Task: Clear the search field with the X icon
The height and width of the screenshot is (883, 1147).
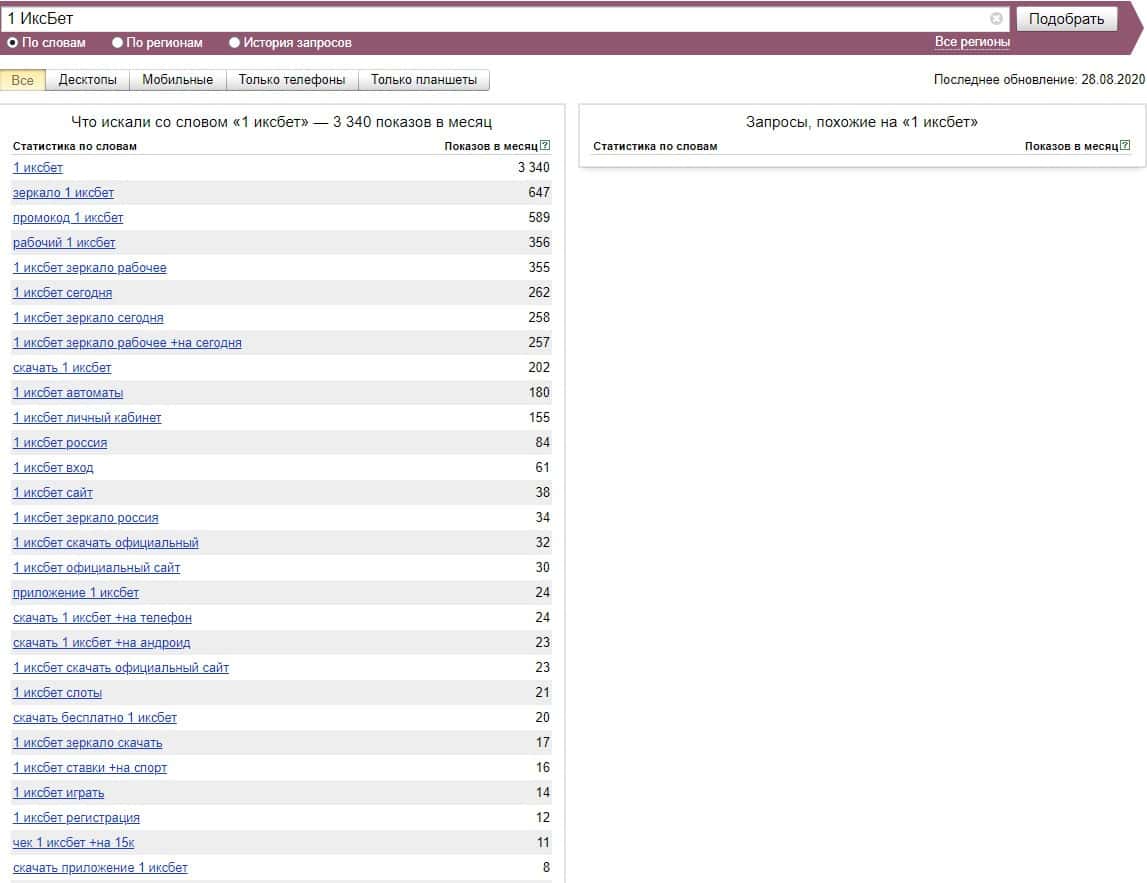Action: point(996,19)
